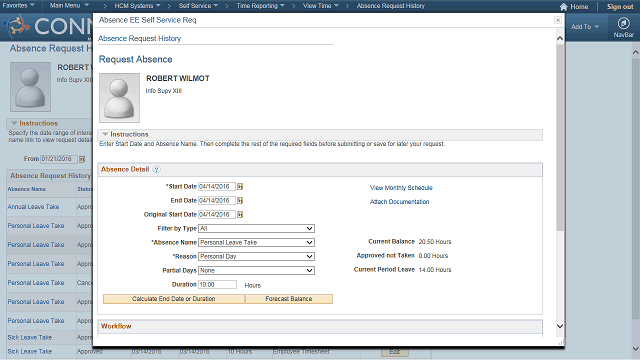Close the Absence EE Self Service dialog
The width and height of the screenshot is (640, 360).
[x=558, y=20]
